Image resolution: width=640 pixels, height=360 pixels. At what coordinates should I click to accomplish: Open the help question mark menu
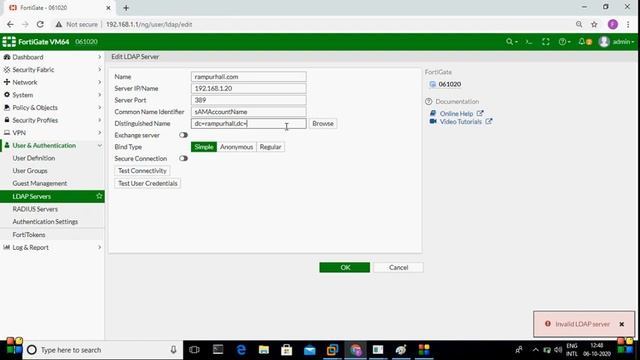(x=564, y=42)
